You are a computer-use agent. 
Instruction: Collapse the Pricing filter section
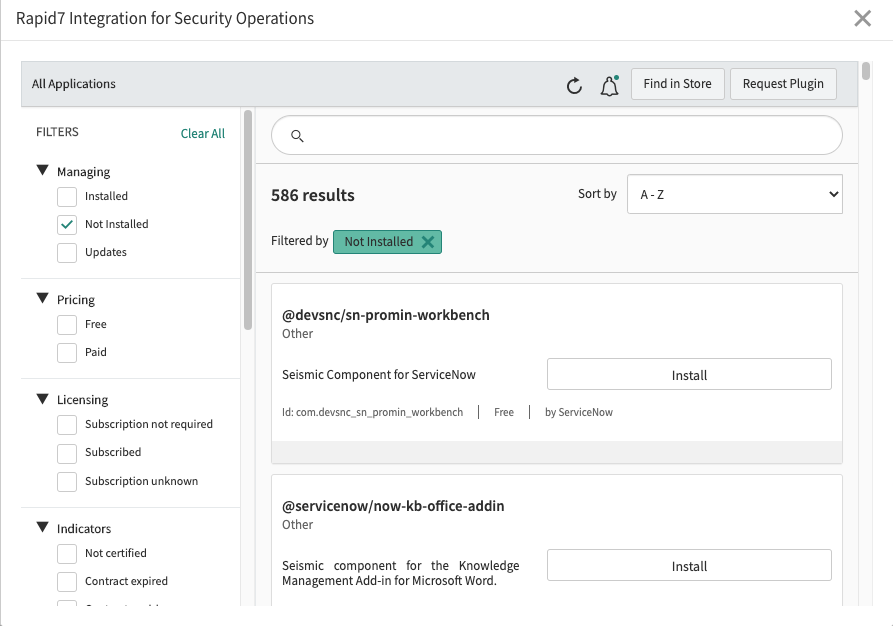(x=43, y=298)
